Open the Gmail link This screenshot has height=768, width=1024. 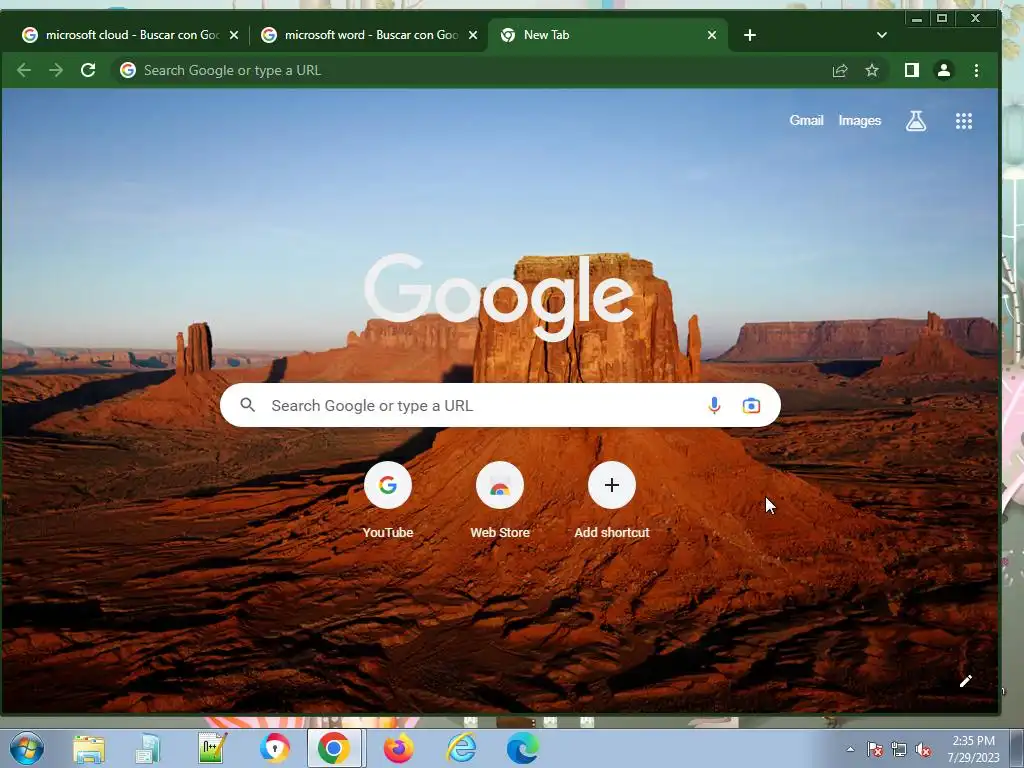point(807,121)
